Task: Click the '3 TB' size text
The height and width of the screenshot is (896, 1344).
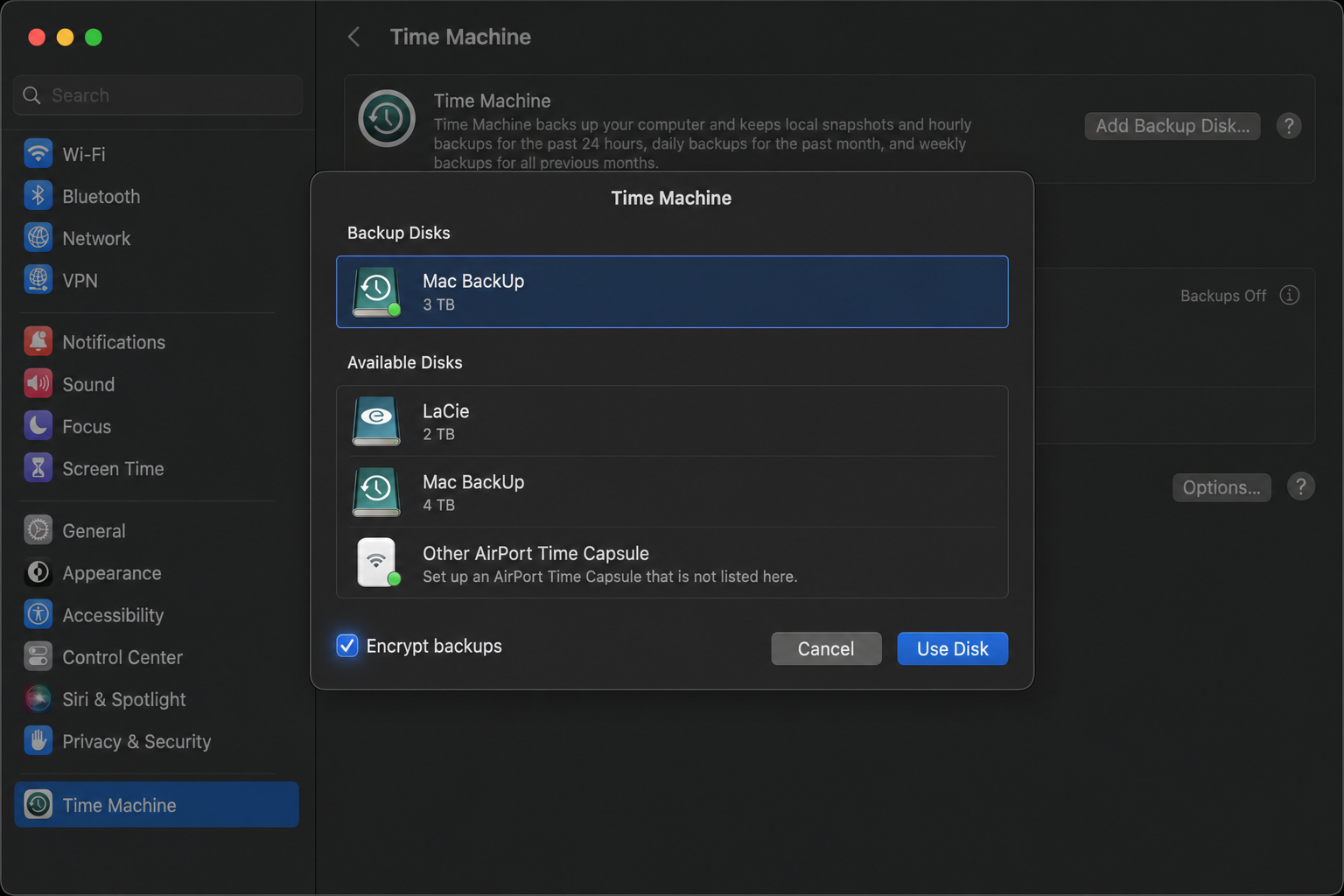Action: [x=438, y=304]
